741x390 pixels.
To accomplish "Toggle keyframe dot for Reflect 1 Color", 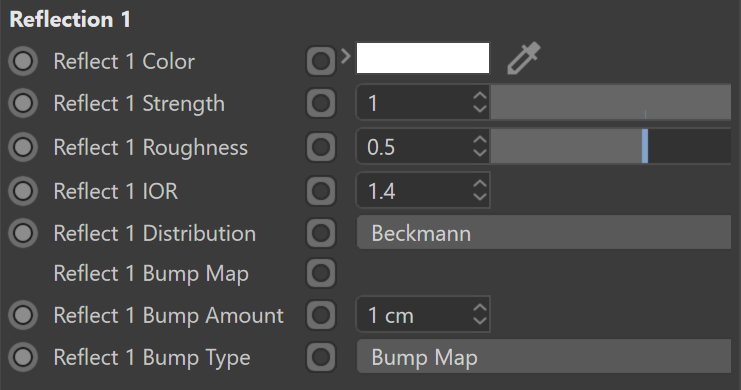I will tap(23, 61).
